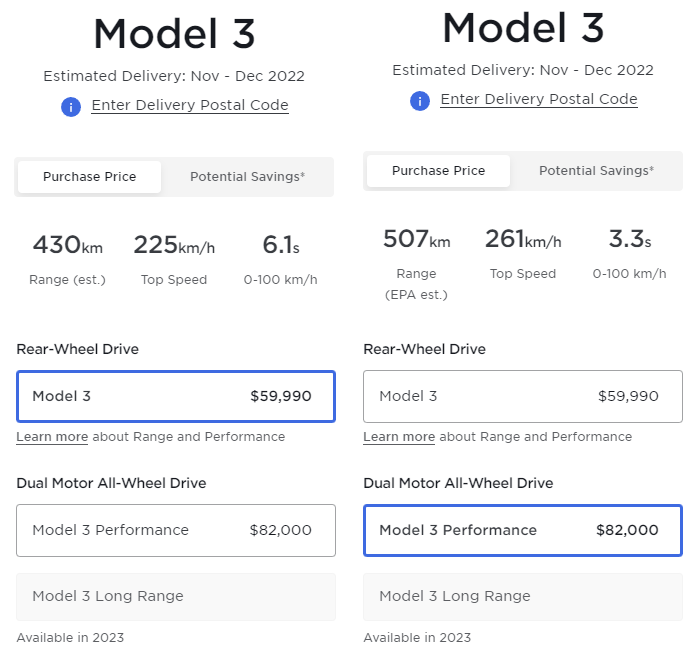698x645 pixels.
Task: Open Enter Delivery Postal Code in 507 km panel
Action: click(x=539, y=100)
